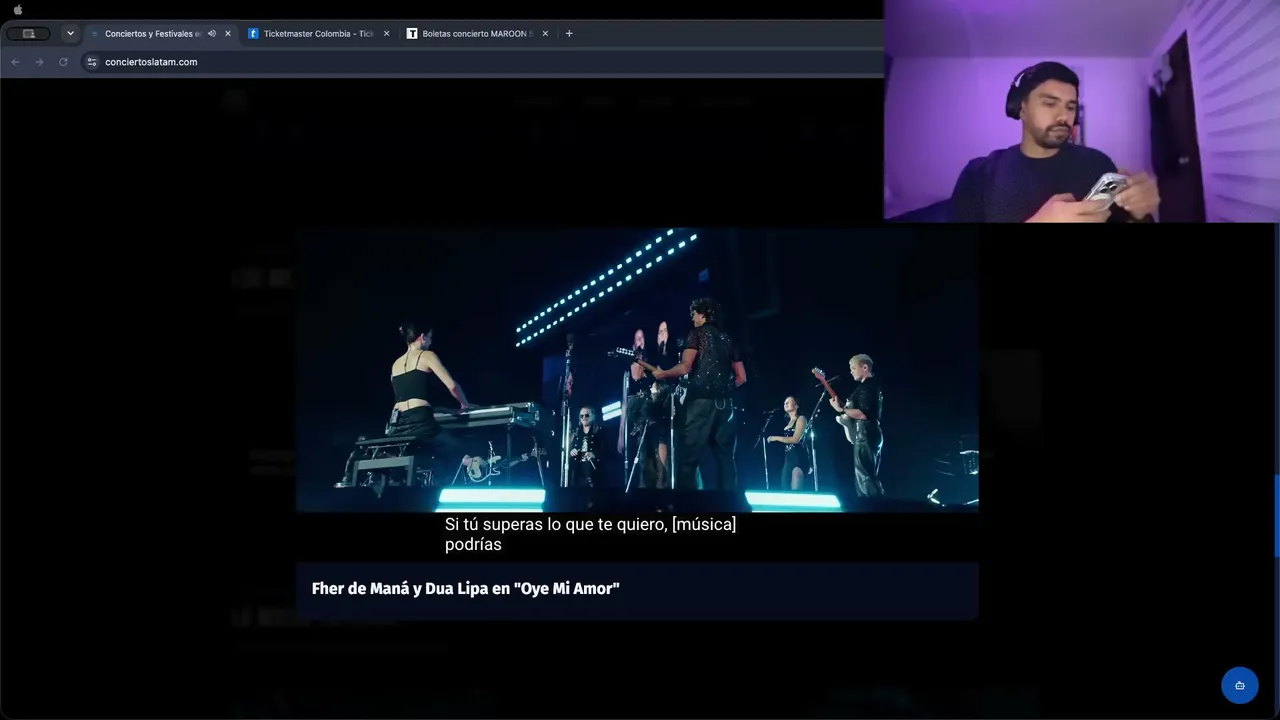View site information for conciertoslatam.com
Screen dimensions: 1280x720
coord(92,62)
